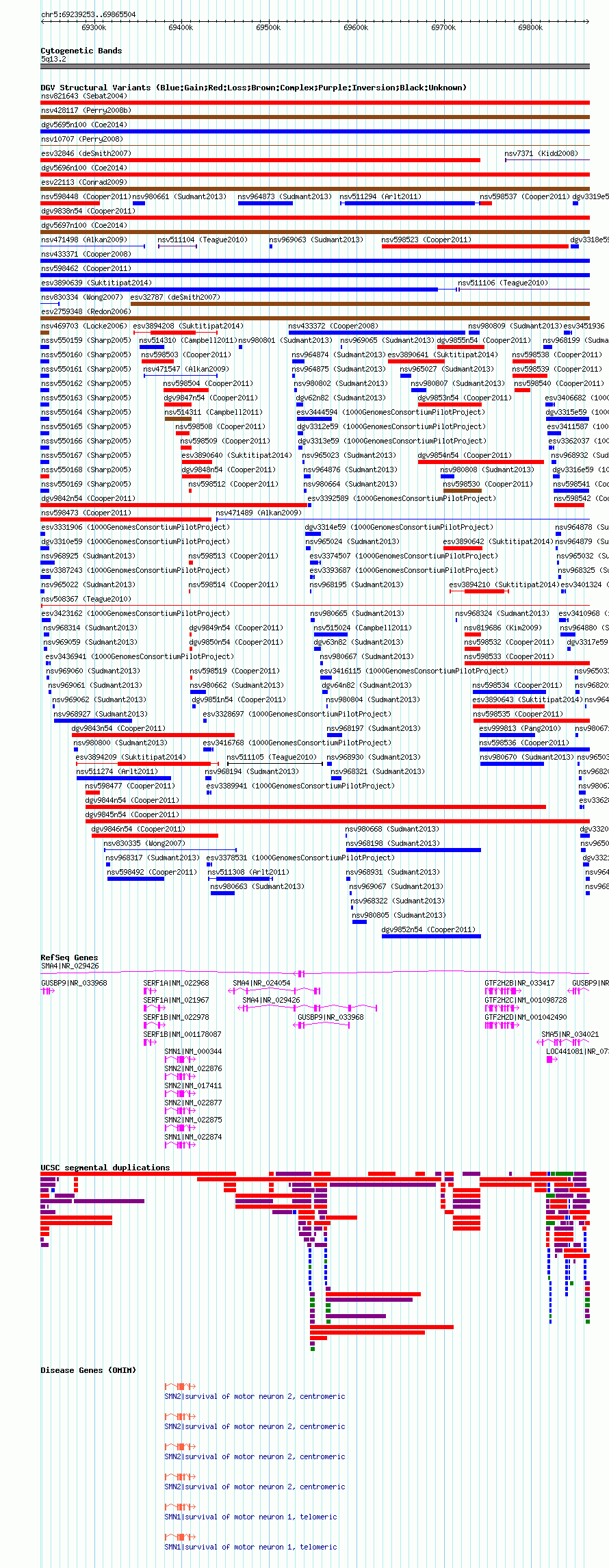The height and width of the screenshot is (1568, 609).
Task: Select variant dgv5695n100 (Coe2014)
Action: (84, 125)
